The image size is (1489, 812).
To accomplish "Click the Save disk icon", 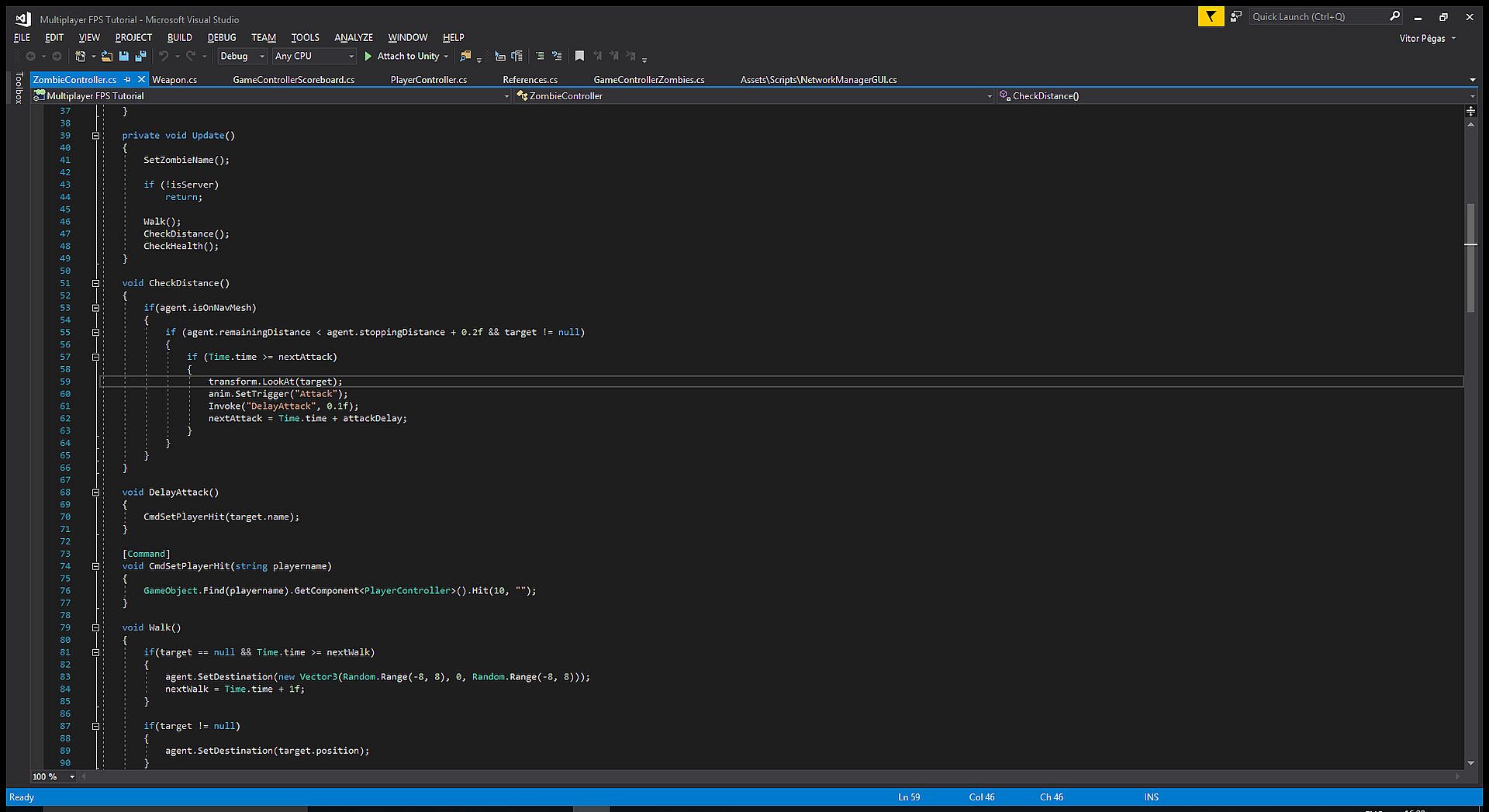I will [x=123, y=56].
